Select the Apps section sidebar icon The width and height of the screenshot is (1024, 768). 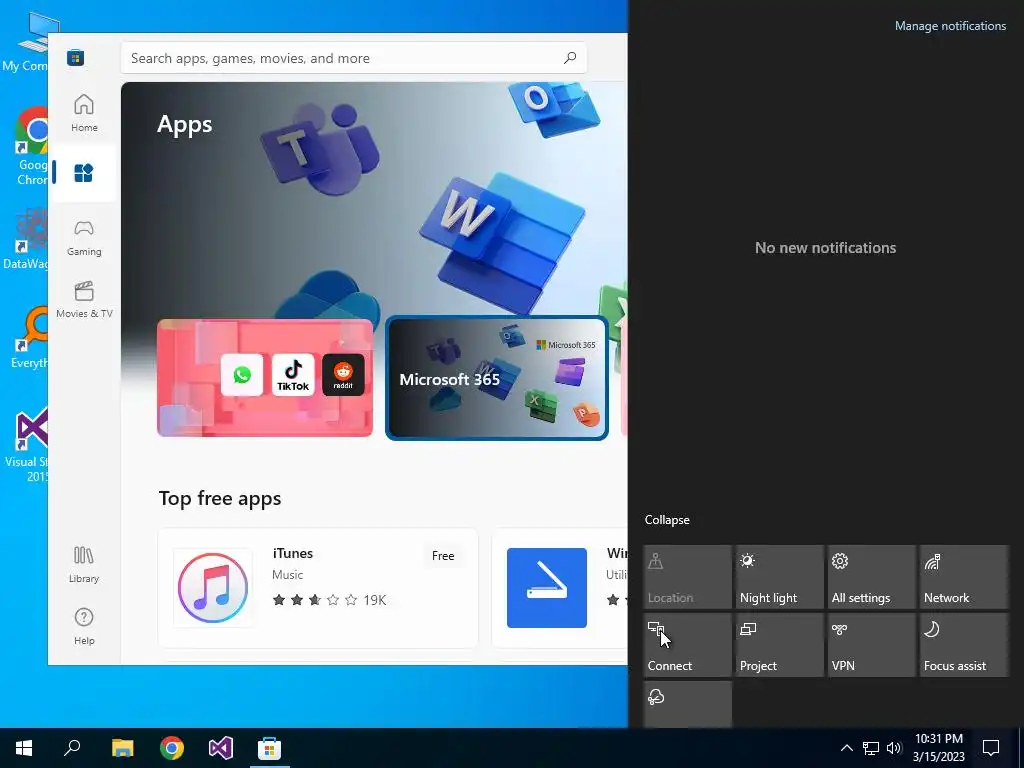point(84,173)
